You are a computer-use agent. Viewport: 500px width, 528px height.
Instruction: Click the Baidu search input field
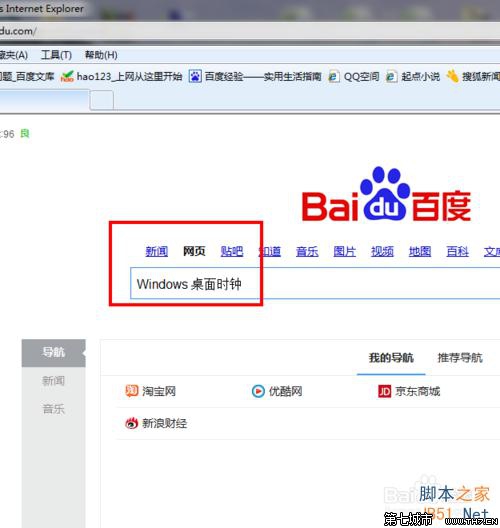[x=315, y=283]
